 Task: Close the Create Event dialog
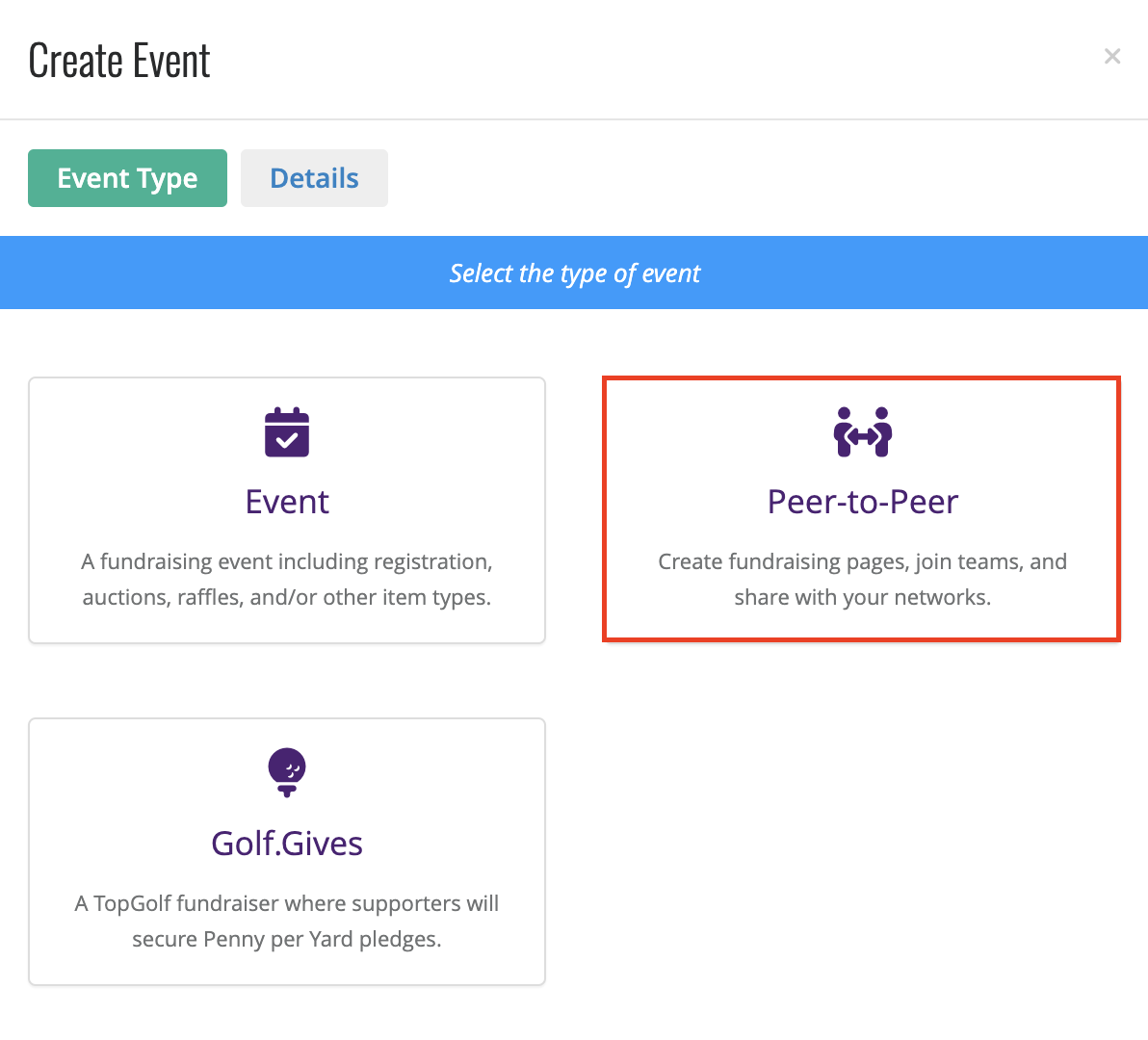point(1112,57)
